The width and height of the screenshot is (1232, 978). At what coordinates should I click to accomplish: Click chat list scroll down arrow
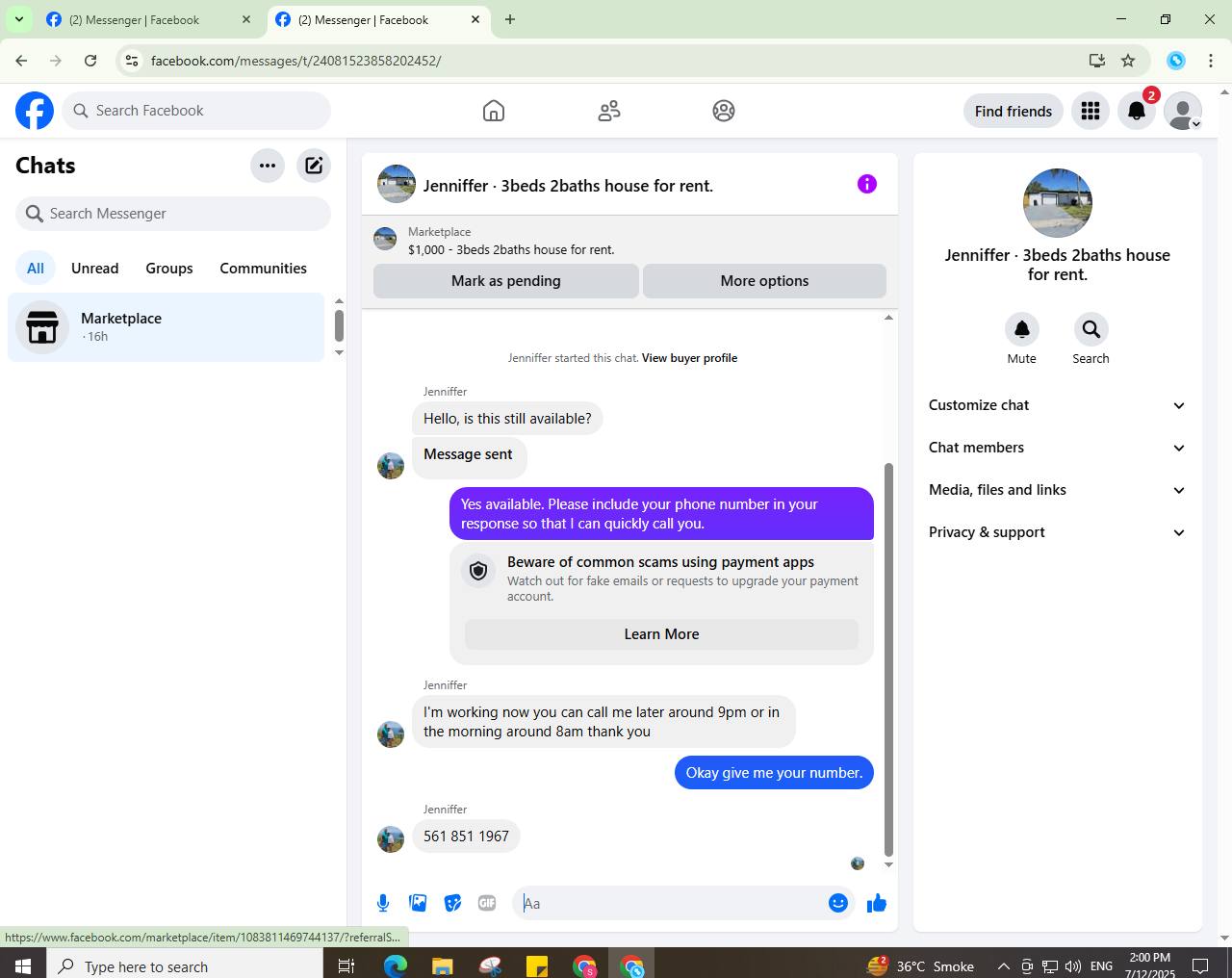[x=339, y=353]
